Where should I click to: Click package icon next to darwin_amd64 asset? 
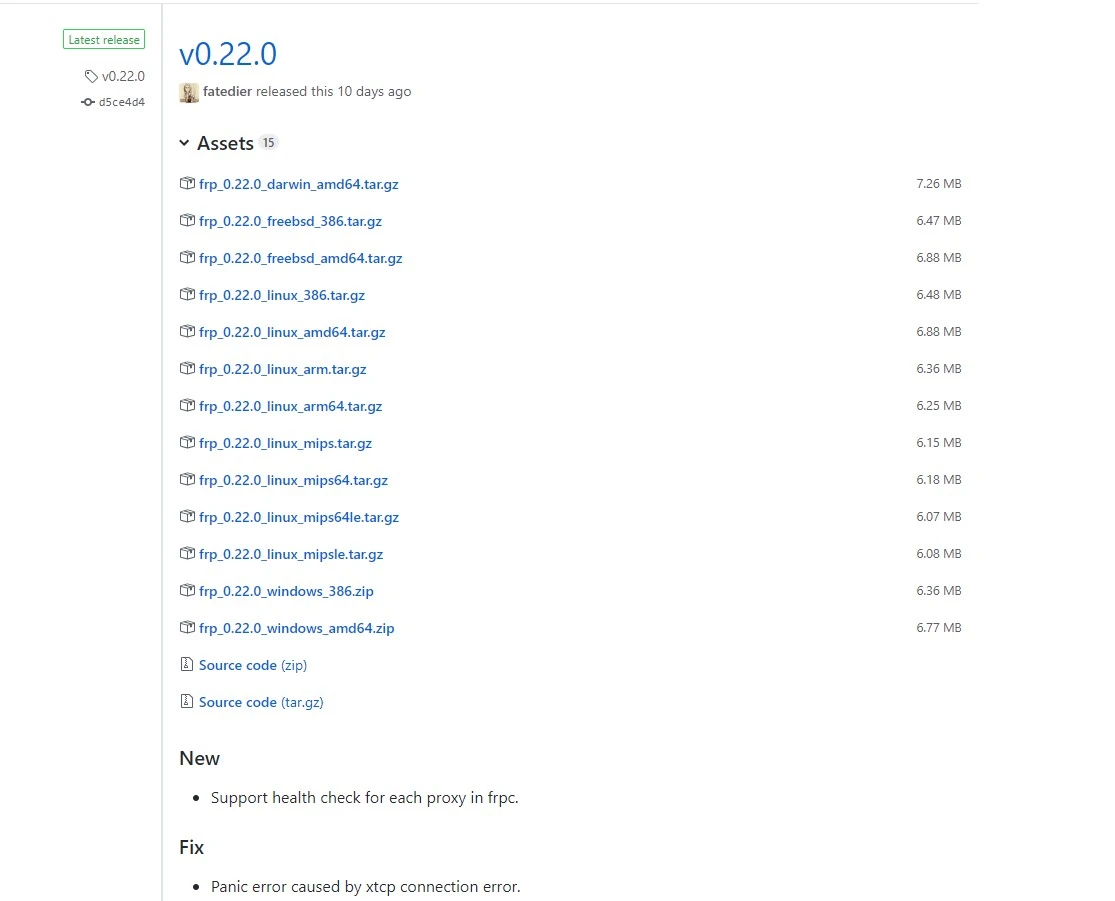tap(187, 183)
